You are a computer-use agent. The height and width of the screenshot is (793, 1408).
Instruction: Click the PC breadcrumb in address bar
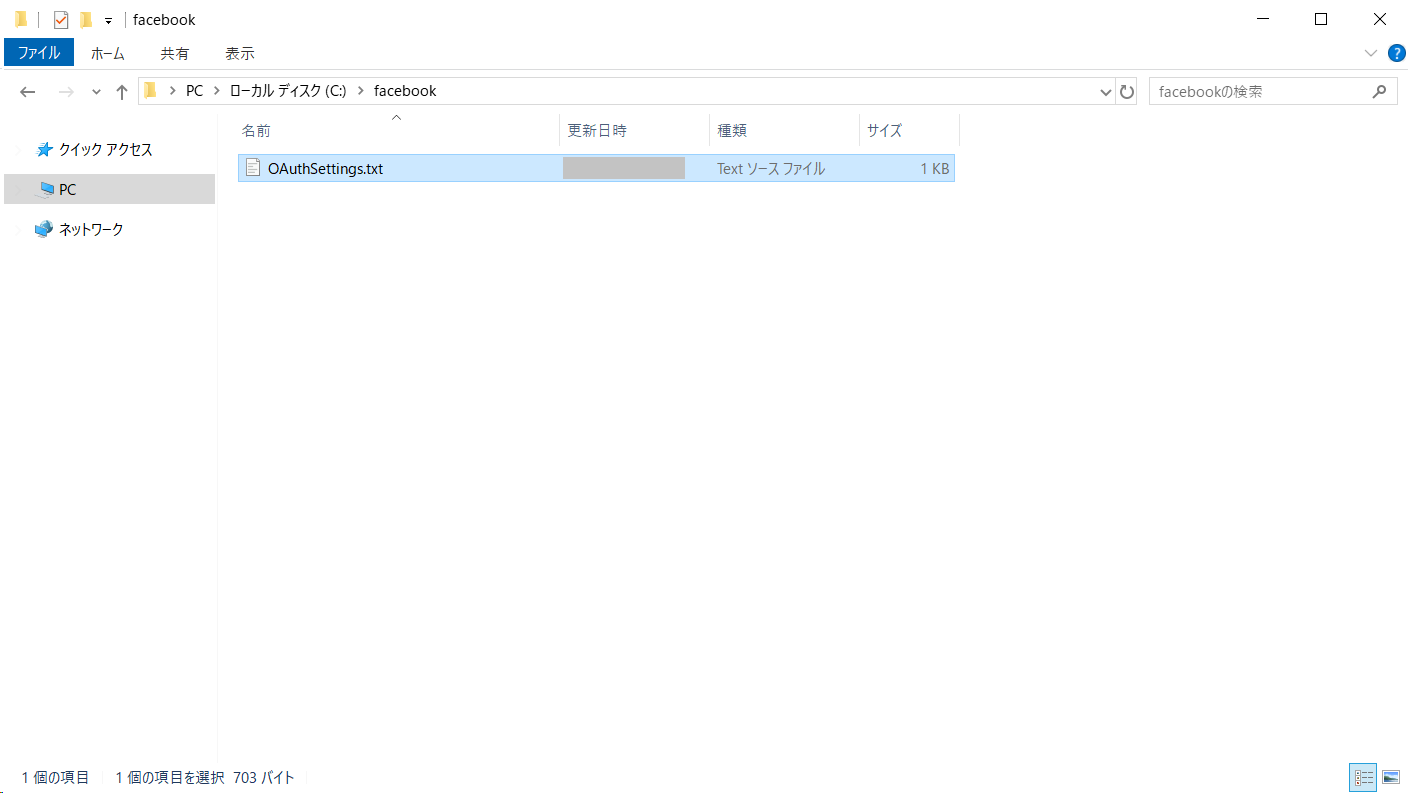pos(194,91)
